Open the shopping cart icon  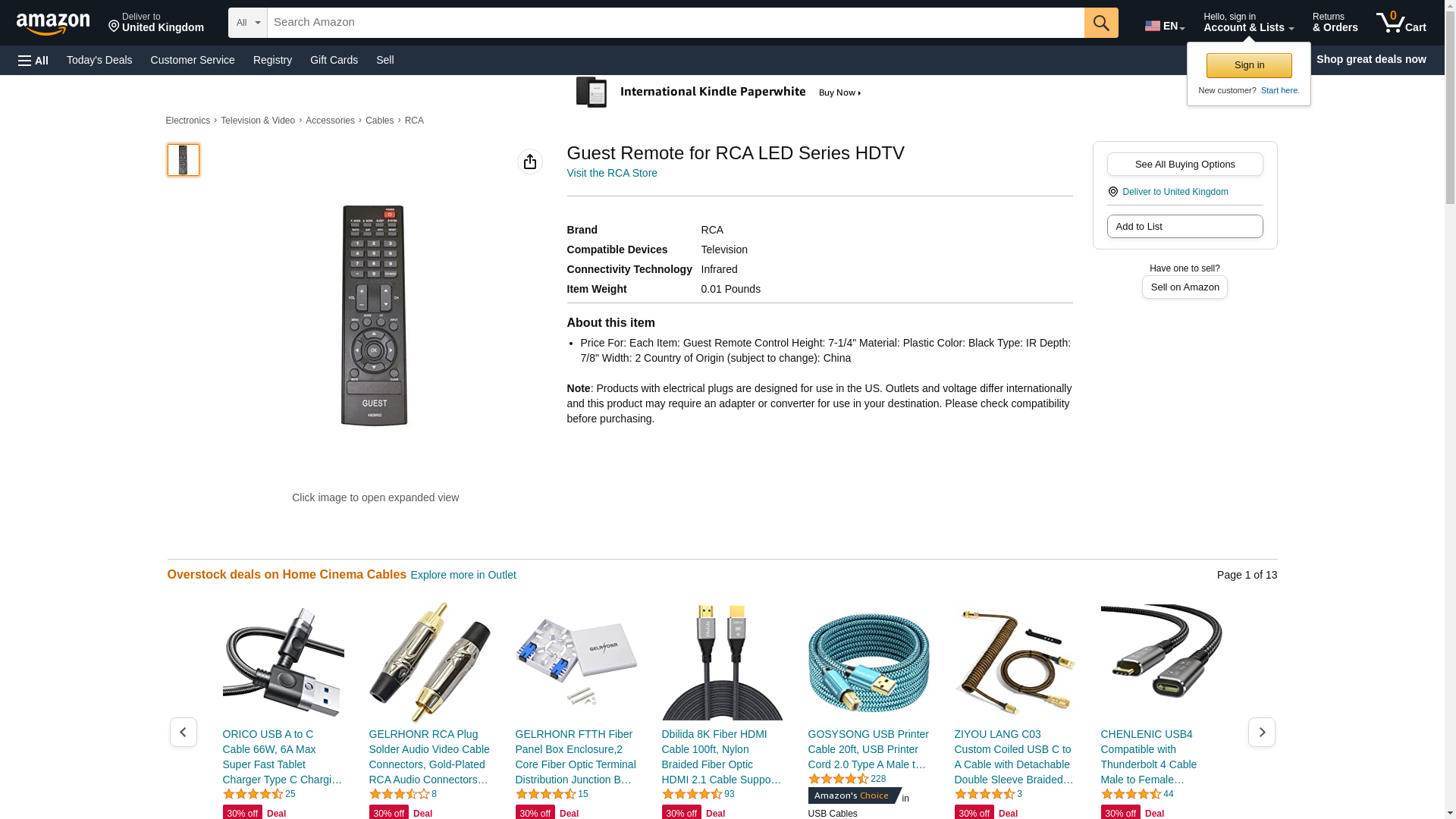[1401, 23]
